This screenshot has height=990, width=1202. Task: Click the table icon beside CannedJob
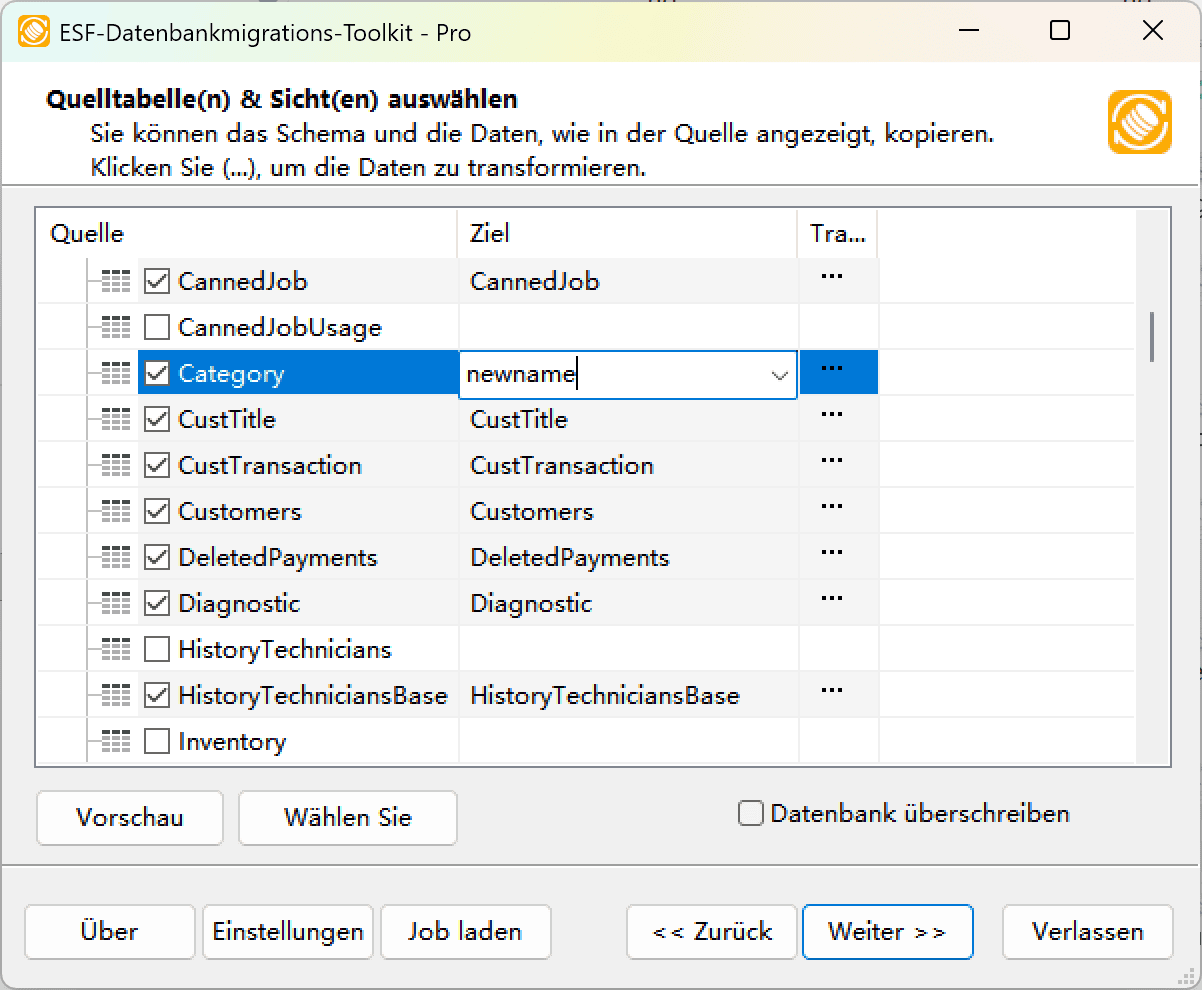click(x=116, y=282)
